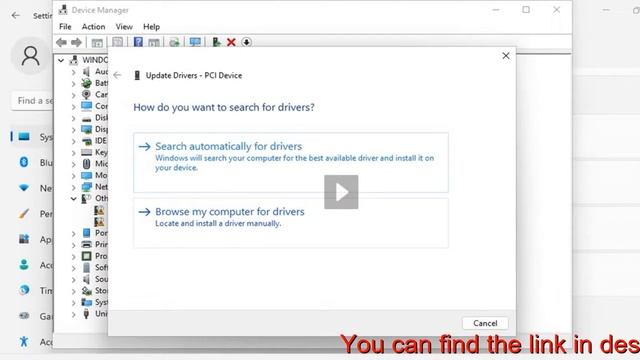Click the show/hide console tree toolbar icon
640x360 pixels.
coord(97,42)
